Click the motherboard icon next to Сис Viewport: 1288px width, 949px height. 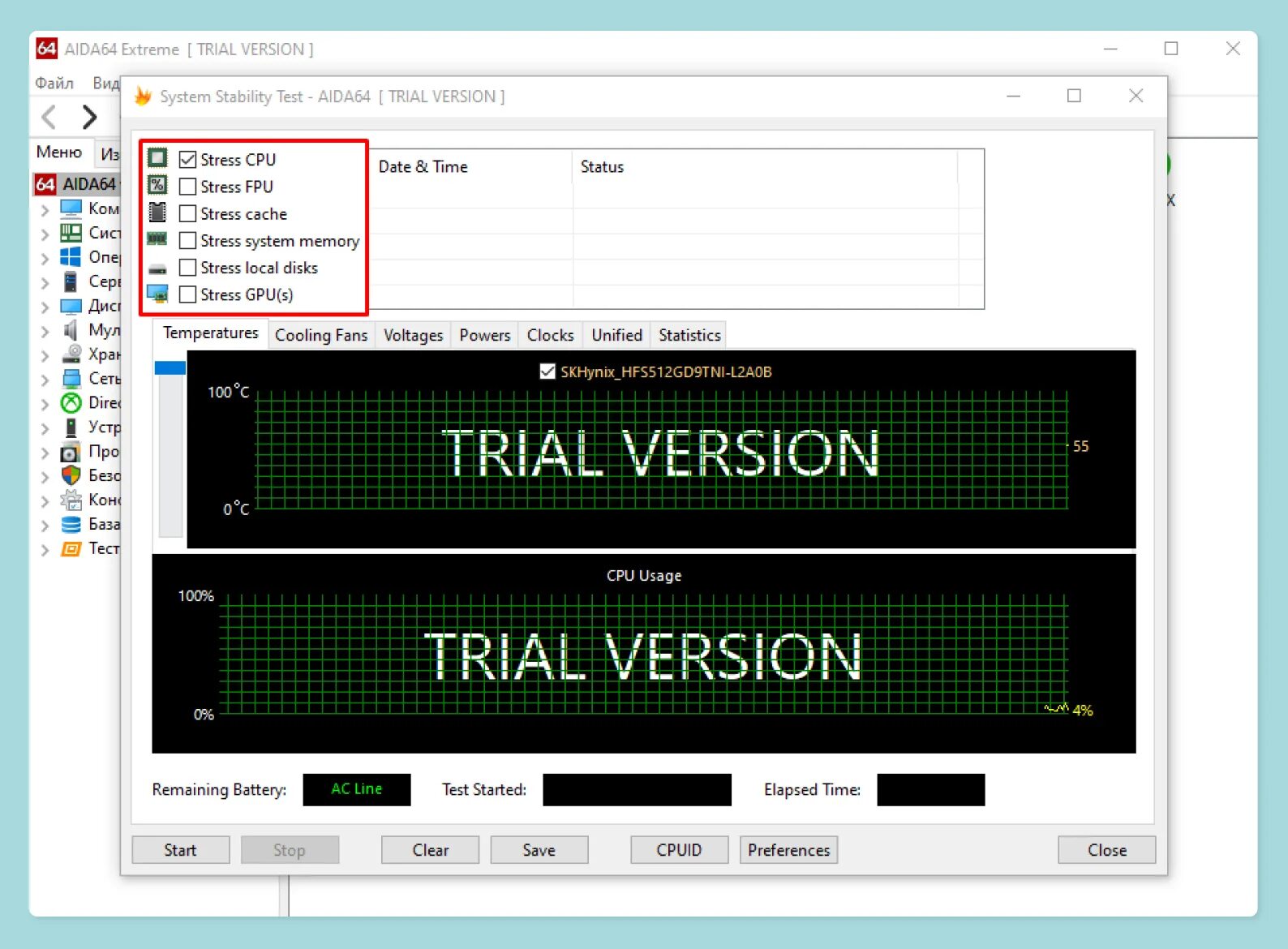71,233
